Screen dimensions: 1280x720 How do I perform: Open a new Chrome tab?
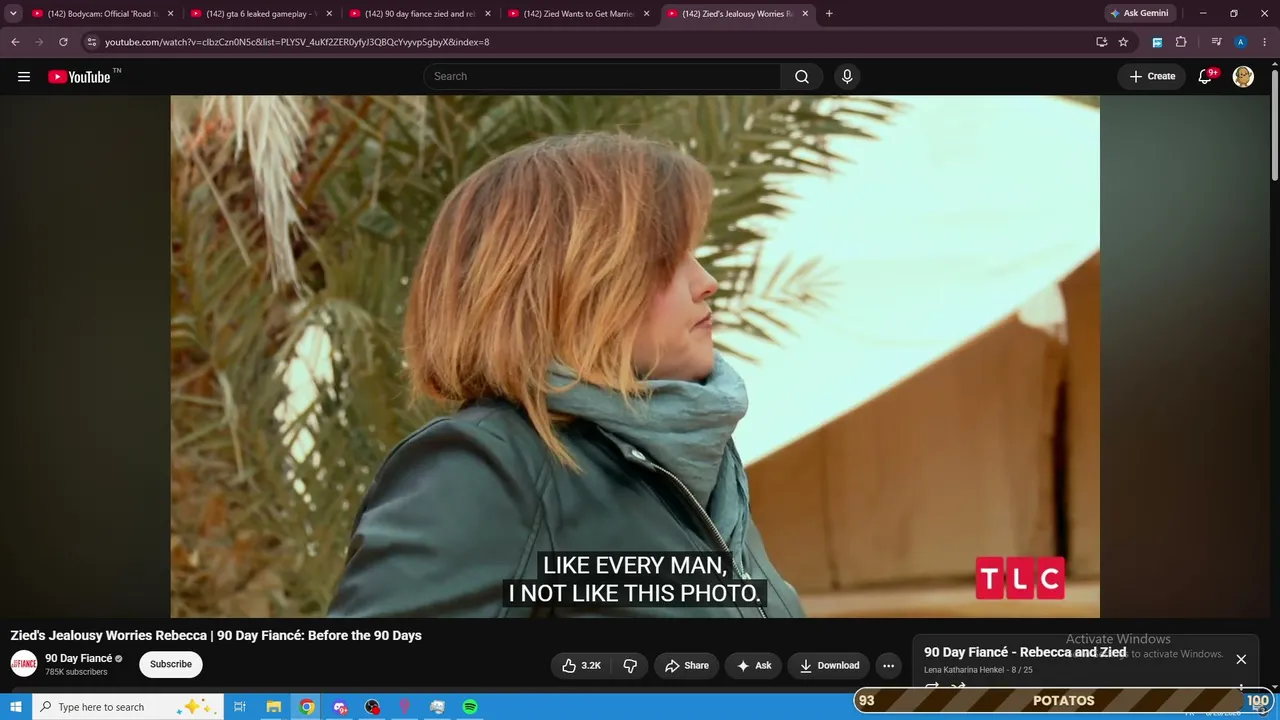pos(829,14)
